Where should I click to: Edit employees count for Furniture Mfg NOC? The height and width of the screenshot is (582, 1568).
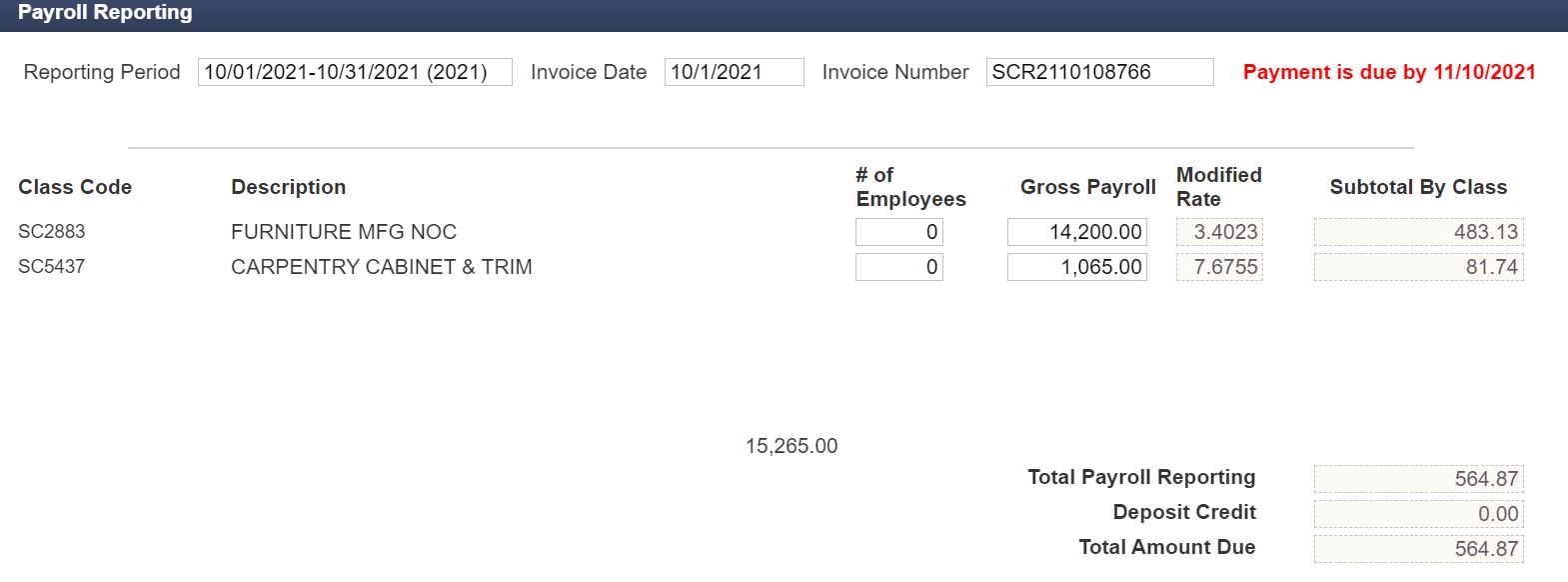coord(899,232)
